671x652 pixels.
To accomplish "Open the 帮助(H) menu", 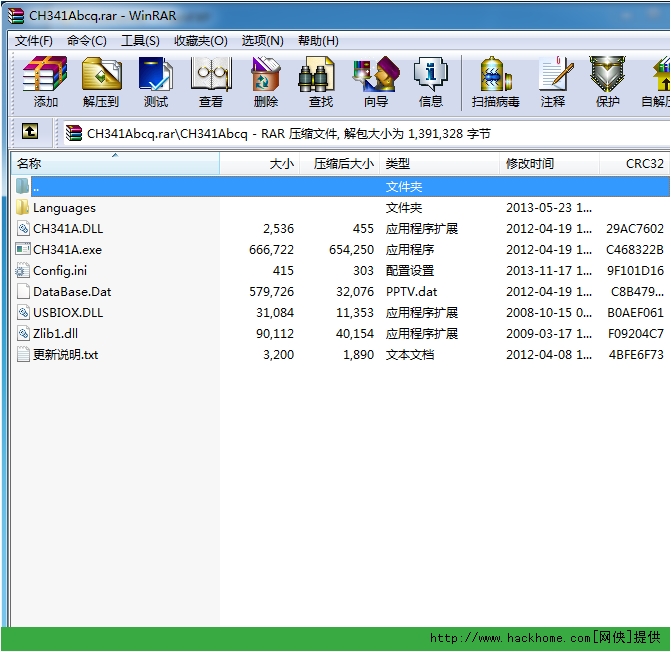I will (x=318, y=41).
